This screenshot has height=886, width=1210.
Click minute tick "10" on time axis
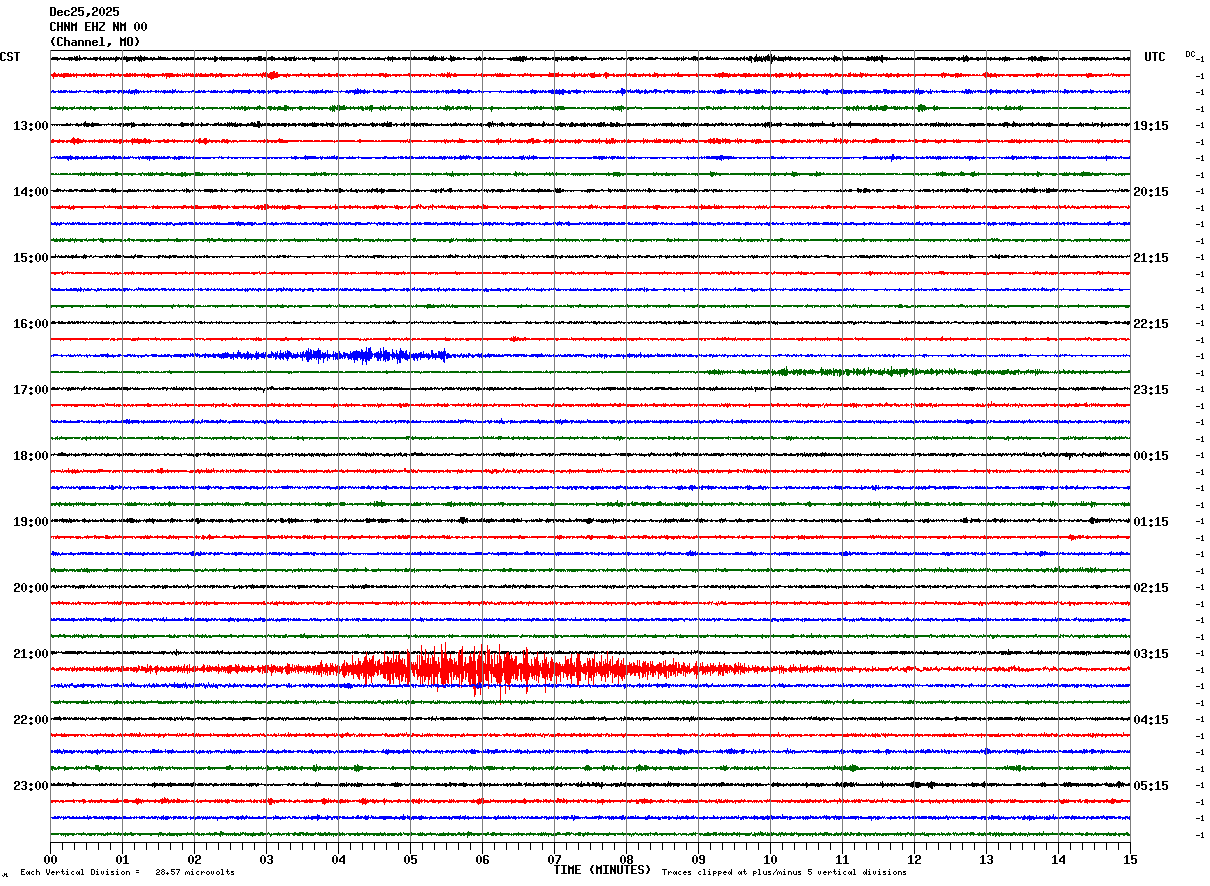[x=770, y=859]
